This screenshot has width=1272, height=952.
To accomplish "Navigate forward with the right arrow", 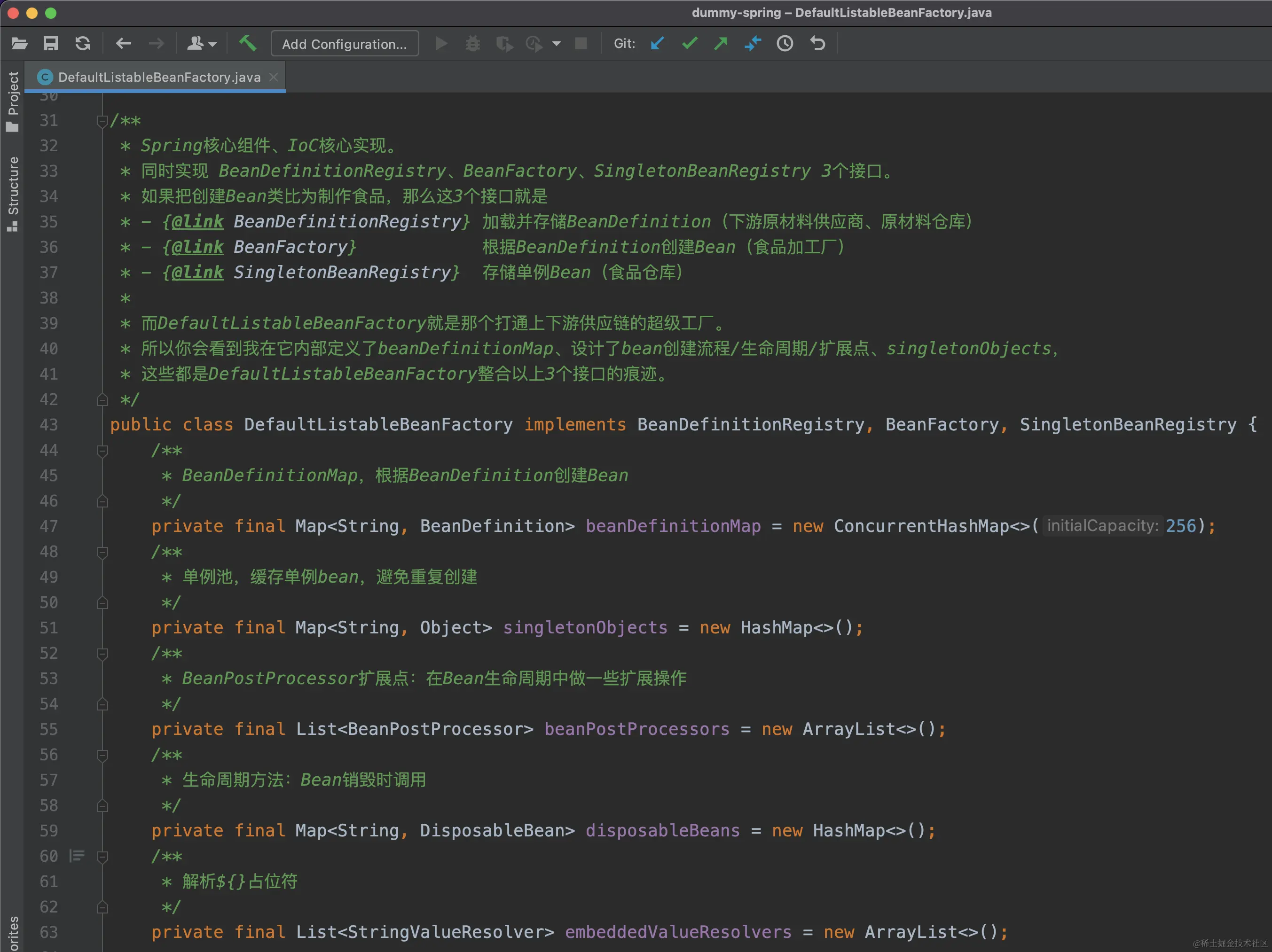I will point(156,44).
